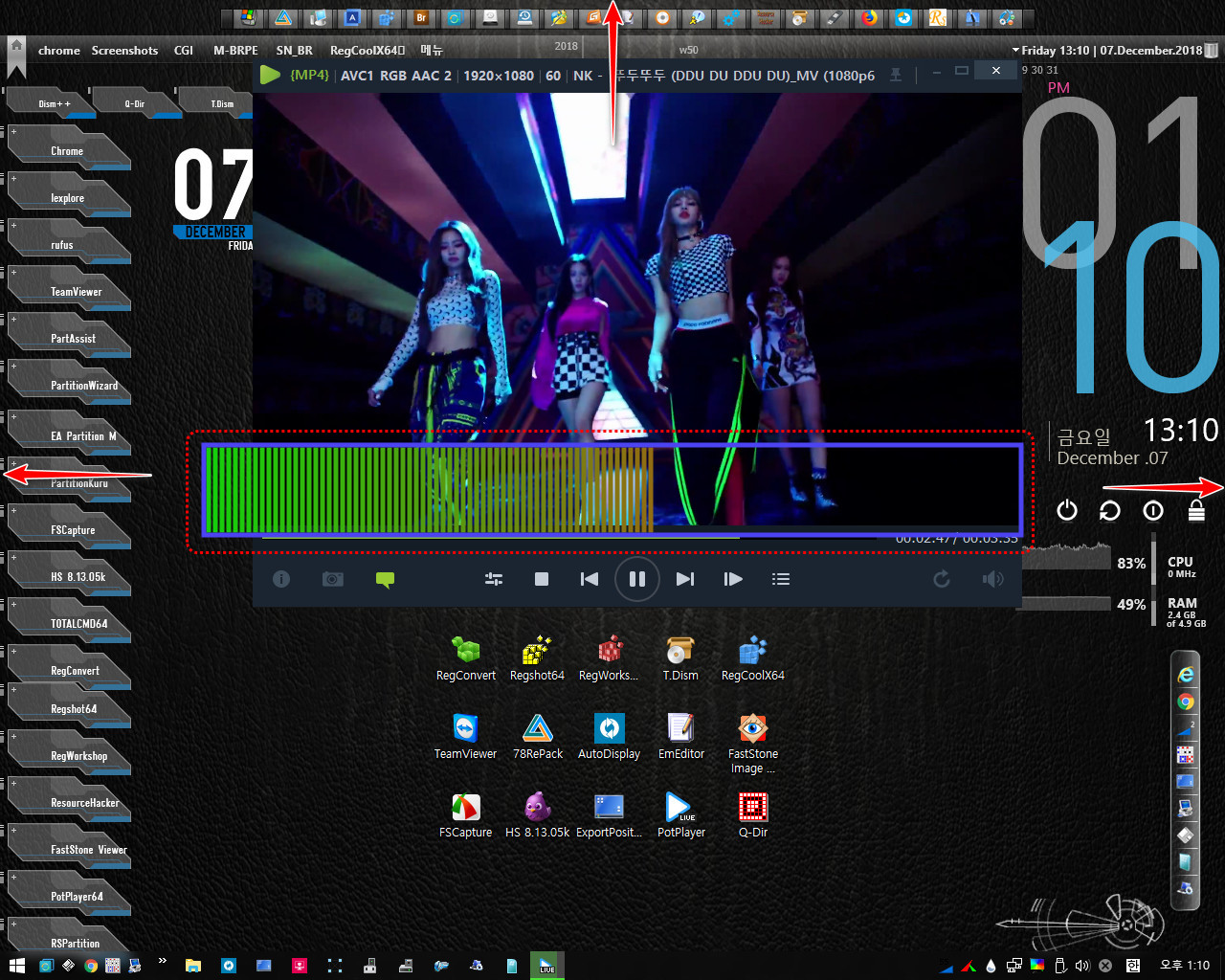Open Adobe Bridge from the top dock
This screenshot has height=980, width=1225.
pyautogui.click(x=421, y=17)
